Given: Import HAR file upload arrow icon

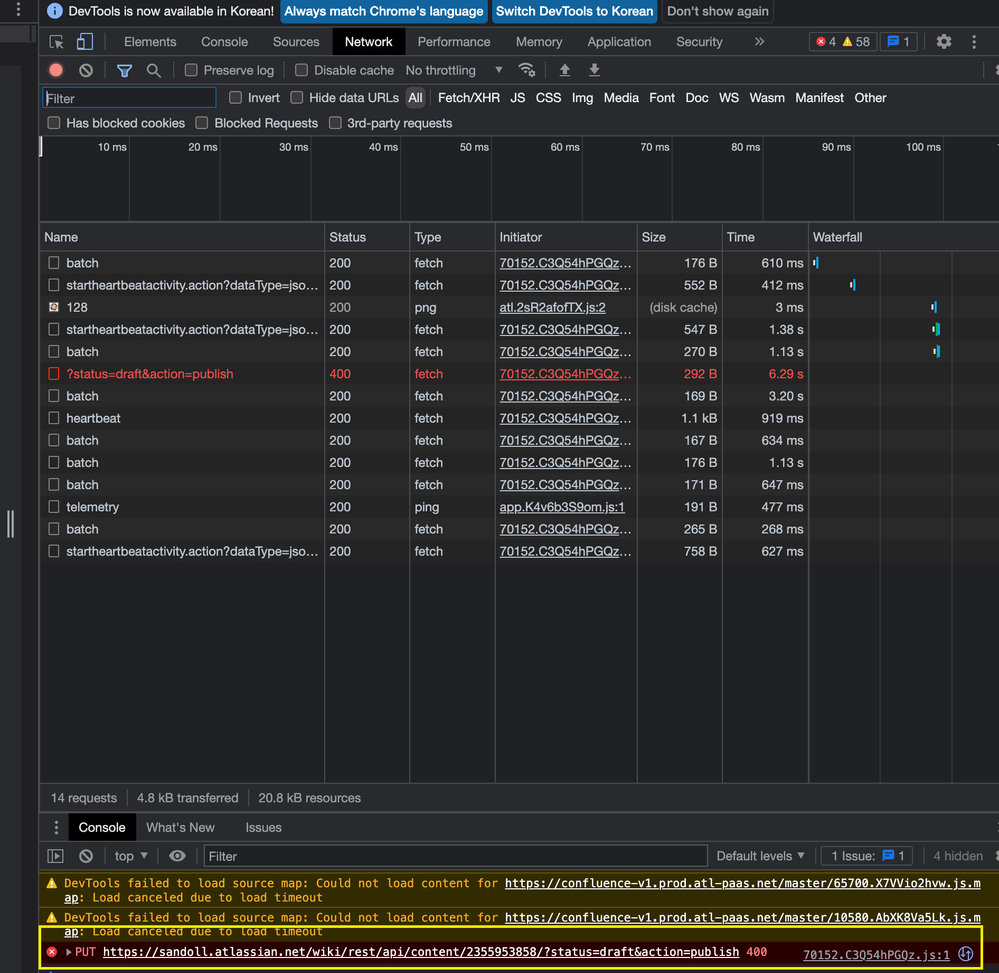Looking at the screenshot, I should pyautogui.click(x=564, y=70).
